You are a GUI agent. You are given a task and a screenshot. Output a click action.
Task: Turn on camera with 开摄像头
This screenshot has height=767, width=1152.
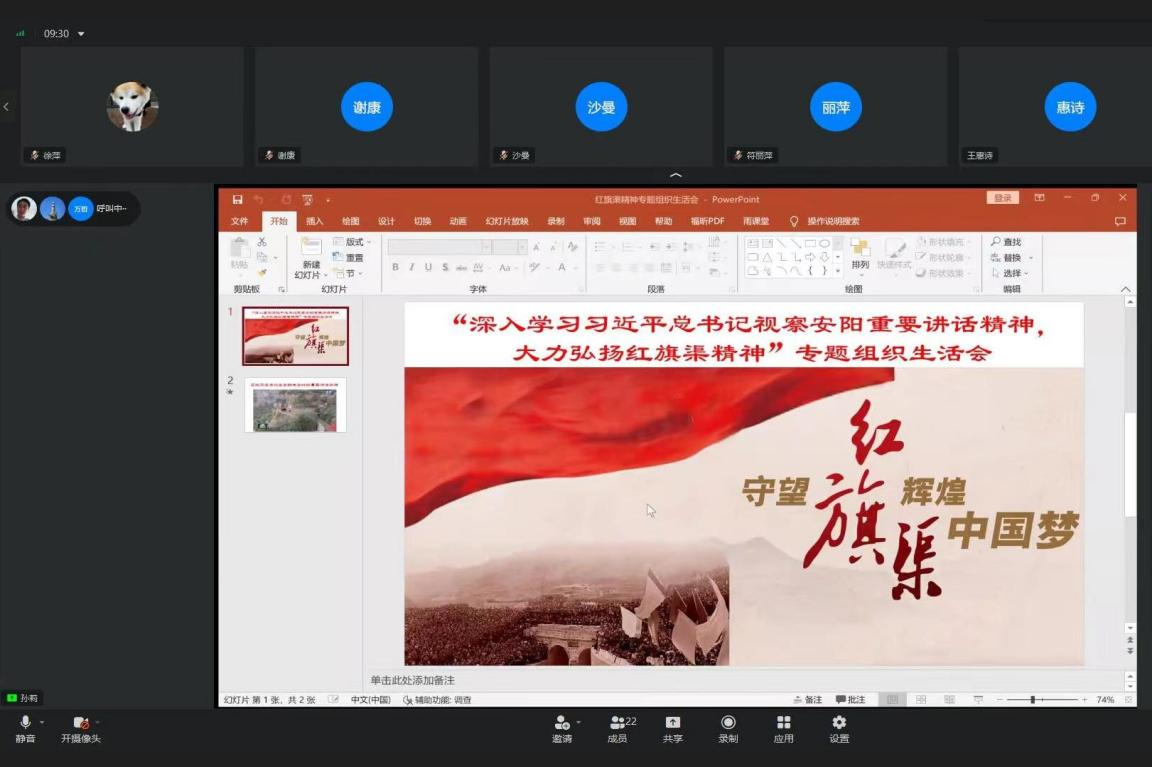click(80, 723)
